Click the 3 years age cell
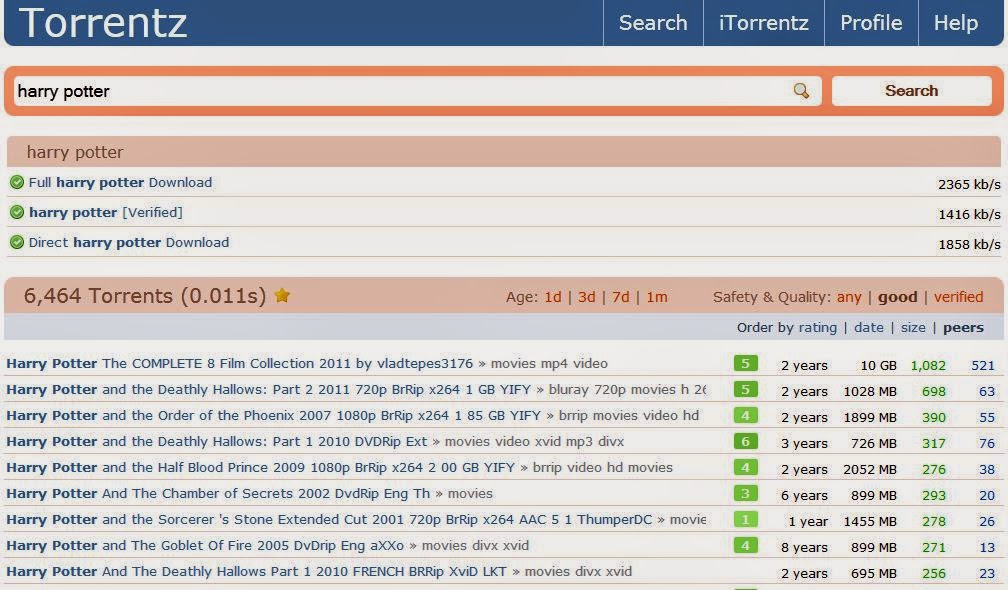Image resolution: width=1008 pixels, height=590 pixels. [x=804, y=443]
